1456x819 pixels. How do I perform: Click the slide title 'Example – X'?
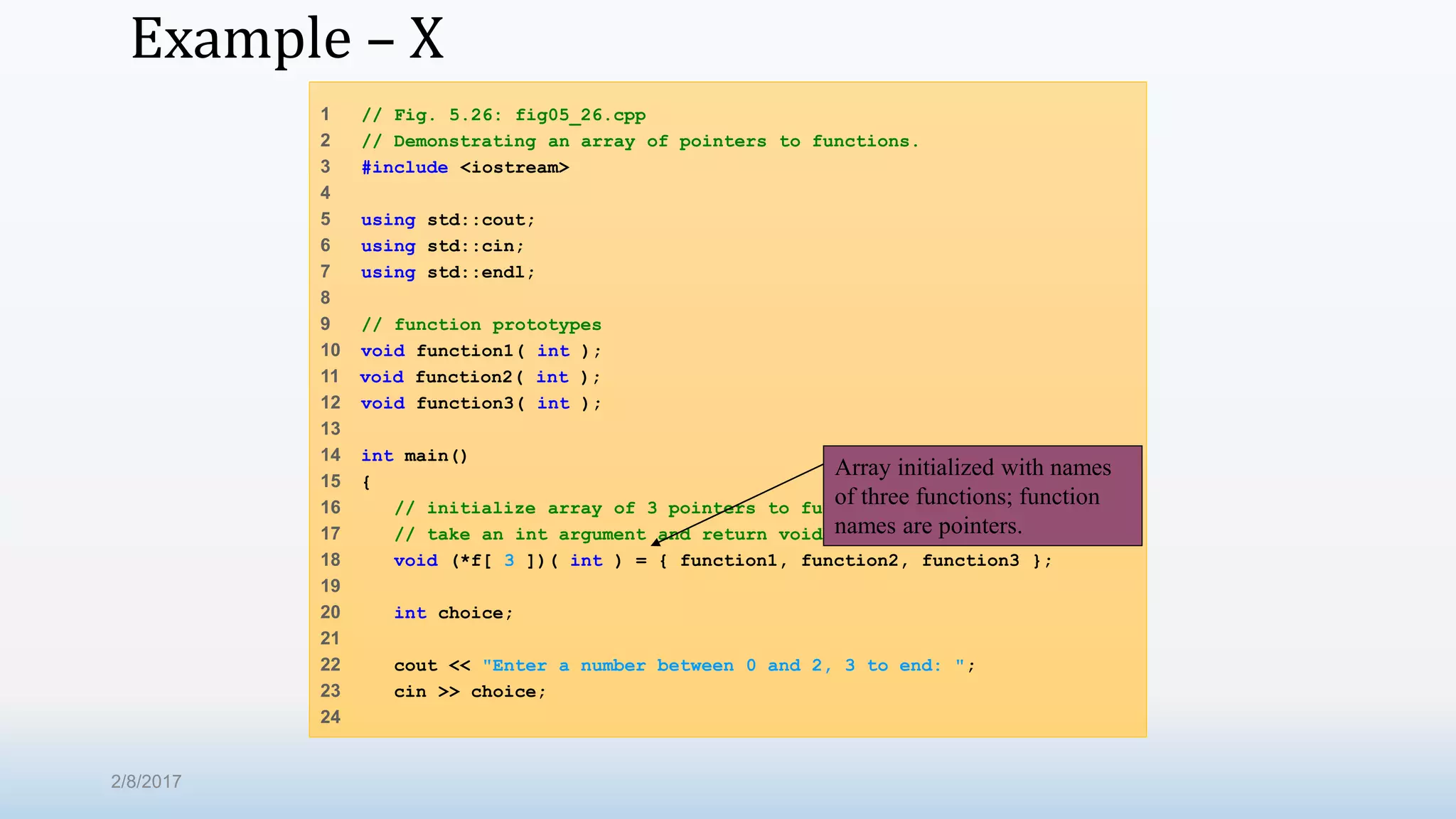pyautogui.click(x=287, y=39)
